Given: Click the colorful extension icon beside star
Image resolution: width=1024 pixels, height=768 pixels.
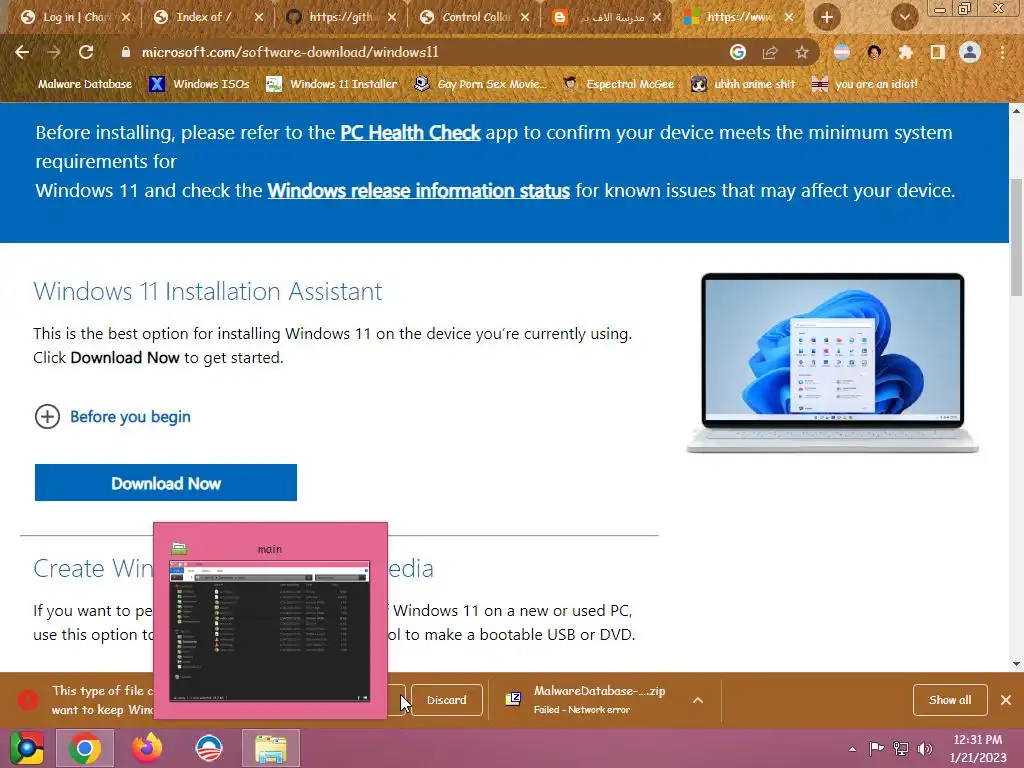Looking at the screenshot, I should tap(842, 52).
